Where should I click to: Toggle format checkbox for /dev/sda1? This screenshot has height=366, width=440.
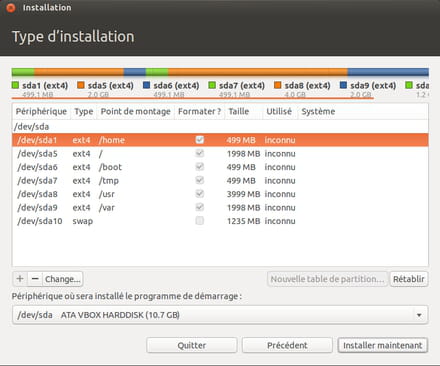point(200,140)
